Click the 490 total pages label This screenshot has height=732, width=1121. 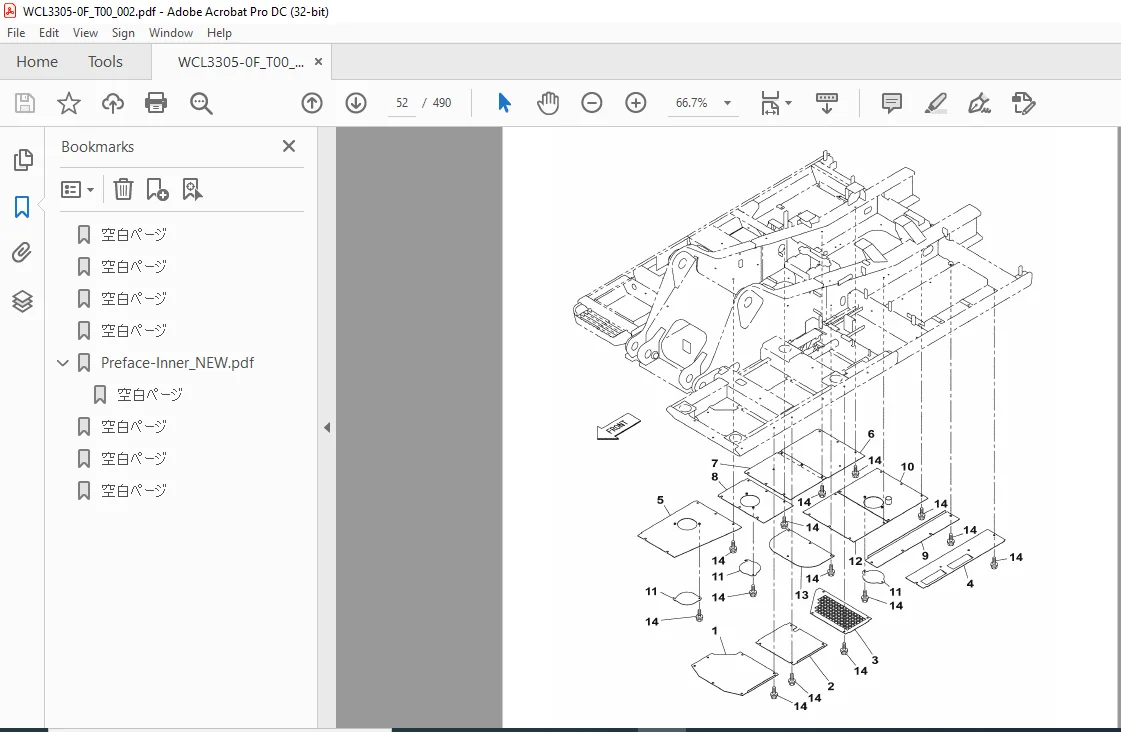tap(442, 103)
